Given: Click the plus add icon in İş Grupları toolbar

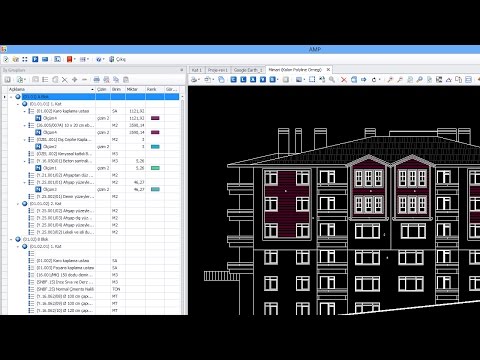Looking at the screenshot, I should point(75,80).
